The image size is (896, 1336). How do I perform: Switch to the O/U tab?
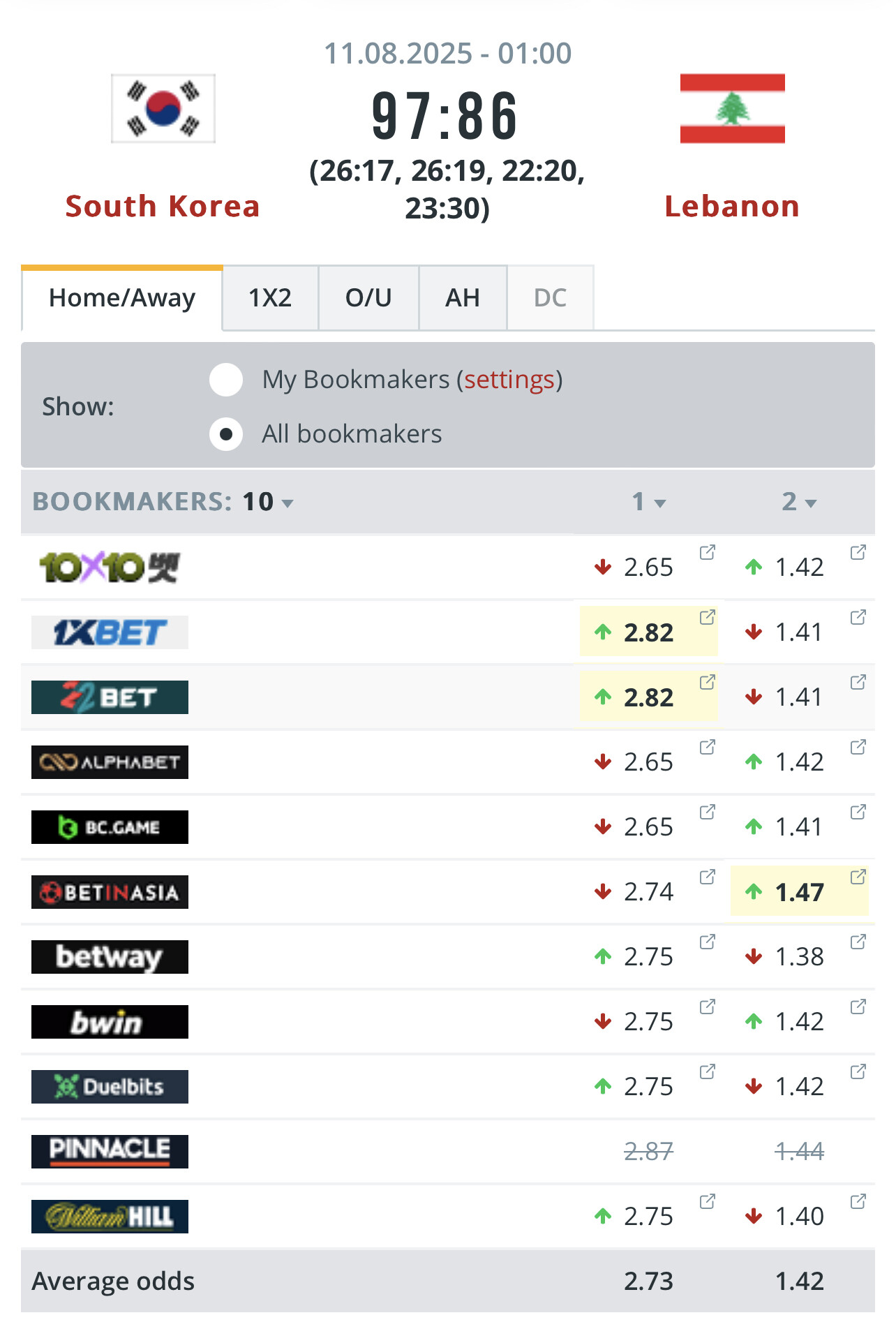click(x=368, y=298)
